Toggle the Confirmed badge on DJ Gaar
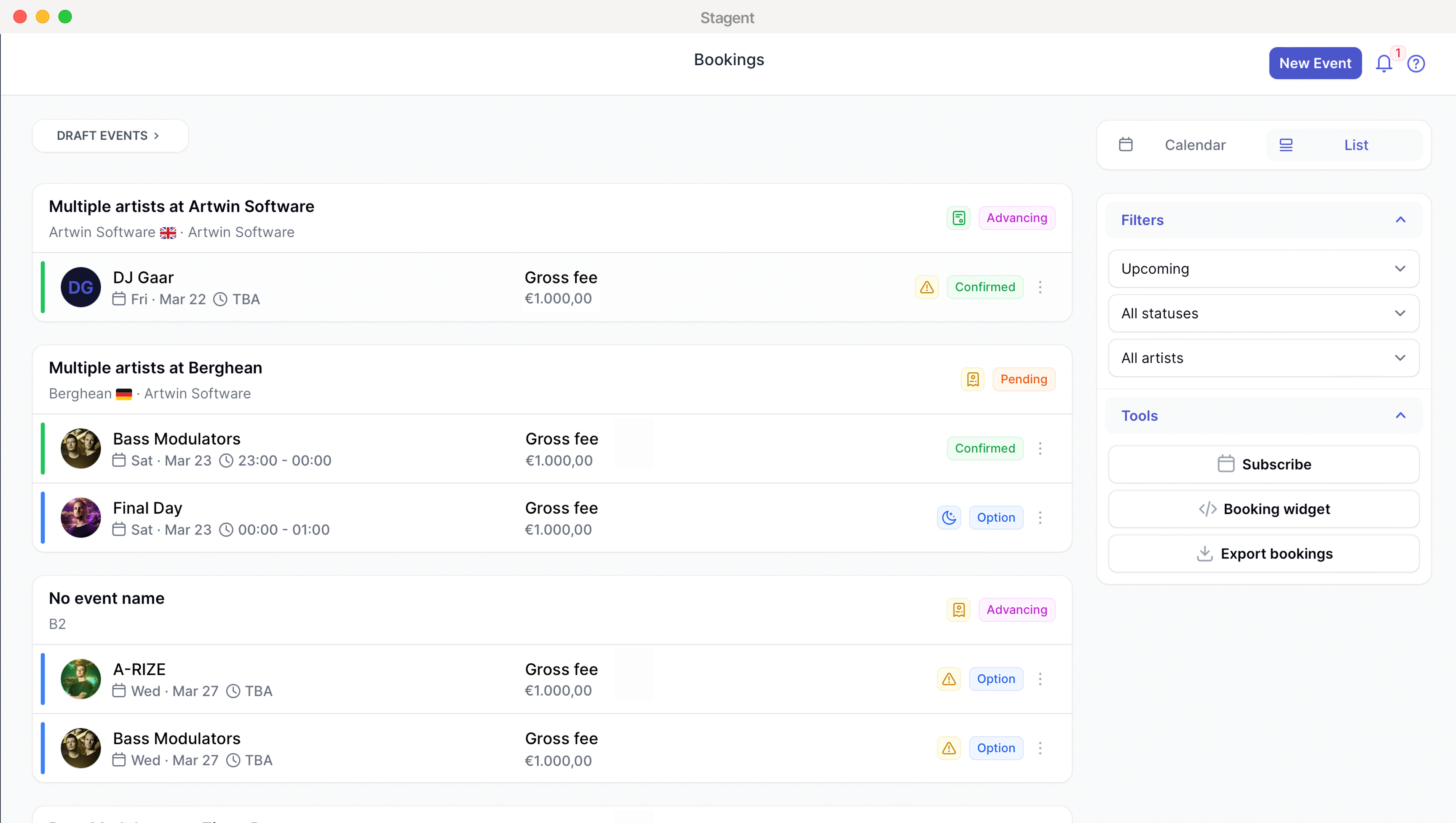This screenshot has height=823, width=1456. 985,286
